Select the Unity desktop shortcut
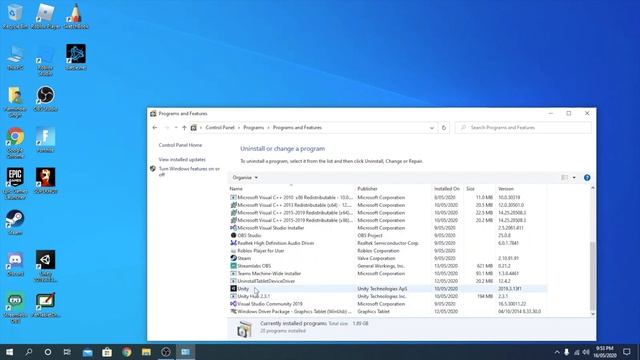640x360 pixels. coord(45,266)
